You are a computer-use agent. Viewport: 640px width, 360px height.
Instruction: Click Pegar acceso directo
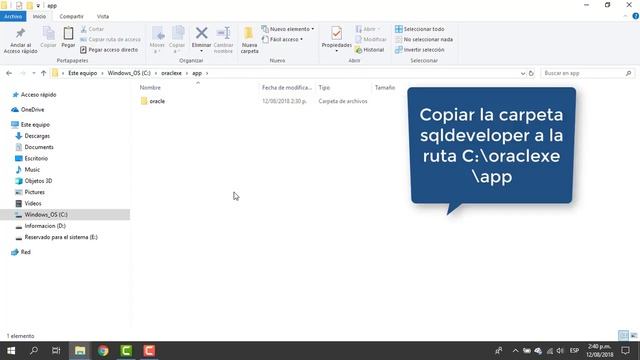[x=109, y=49]
